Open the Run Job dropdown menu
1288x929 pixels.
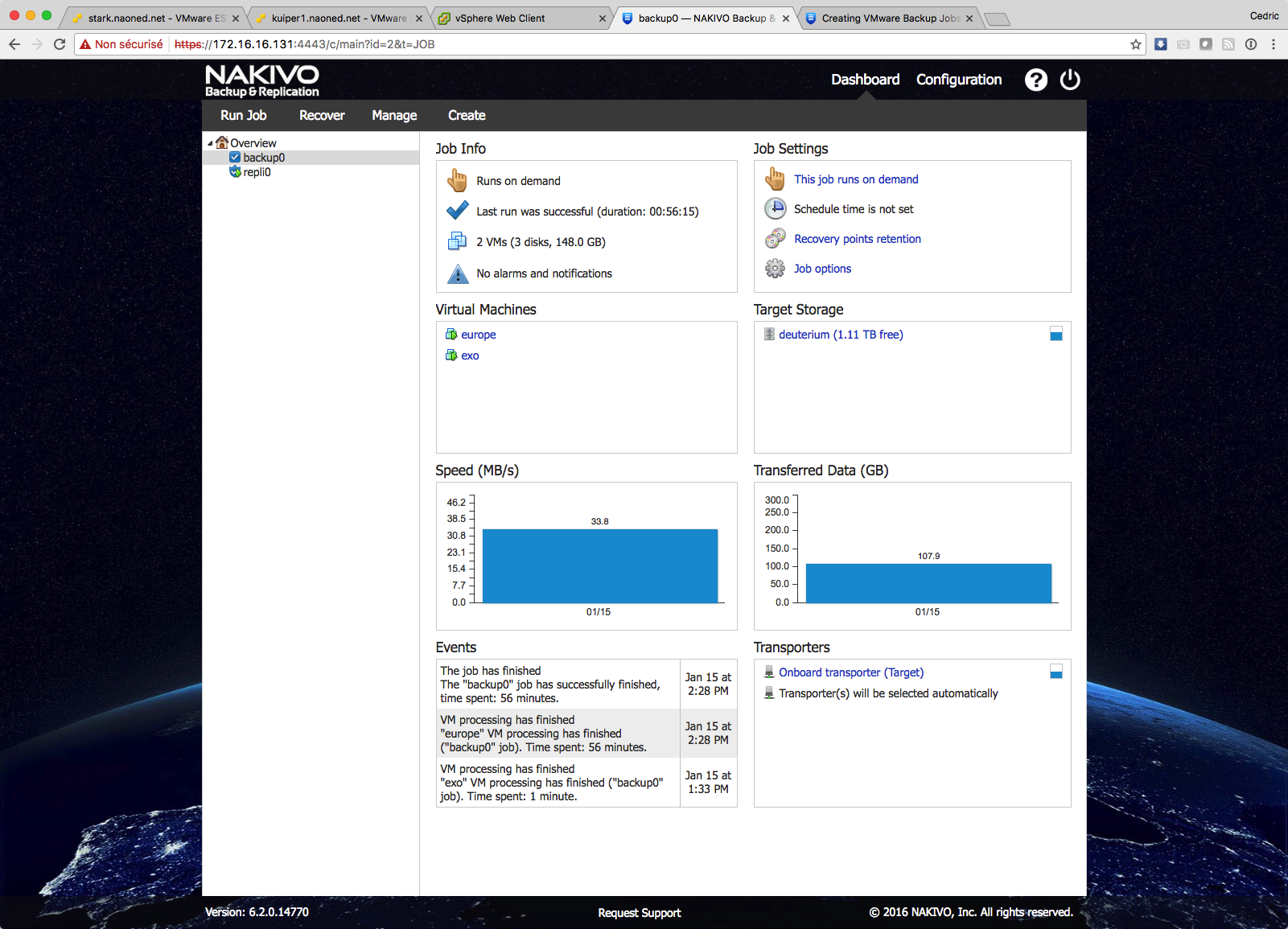point(243,116)
